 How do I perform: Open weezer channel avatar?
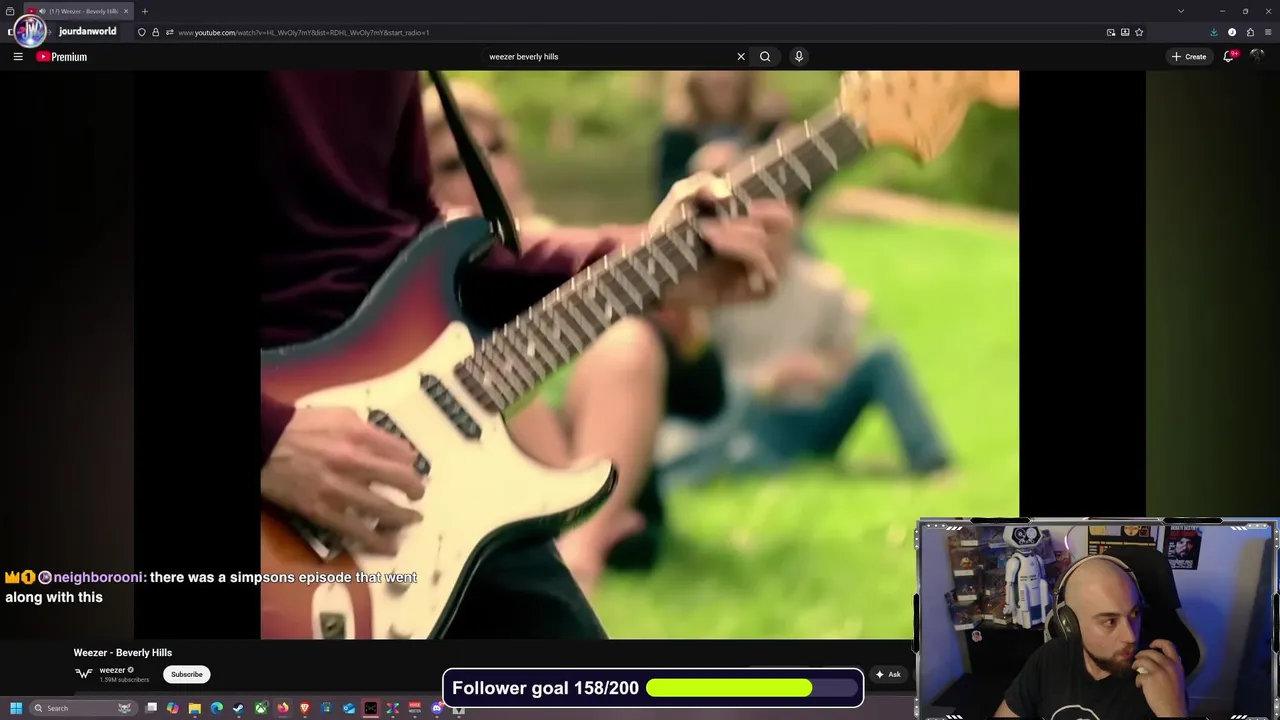84,674
